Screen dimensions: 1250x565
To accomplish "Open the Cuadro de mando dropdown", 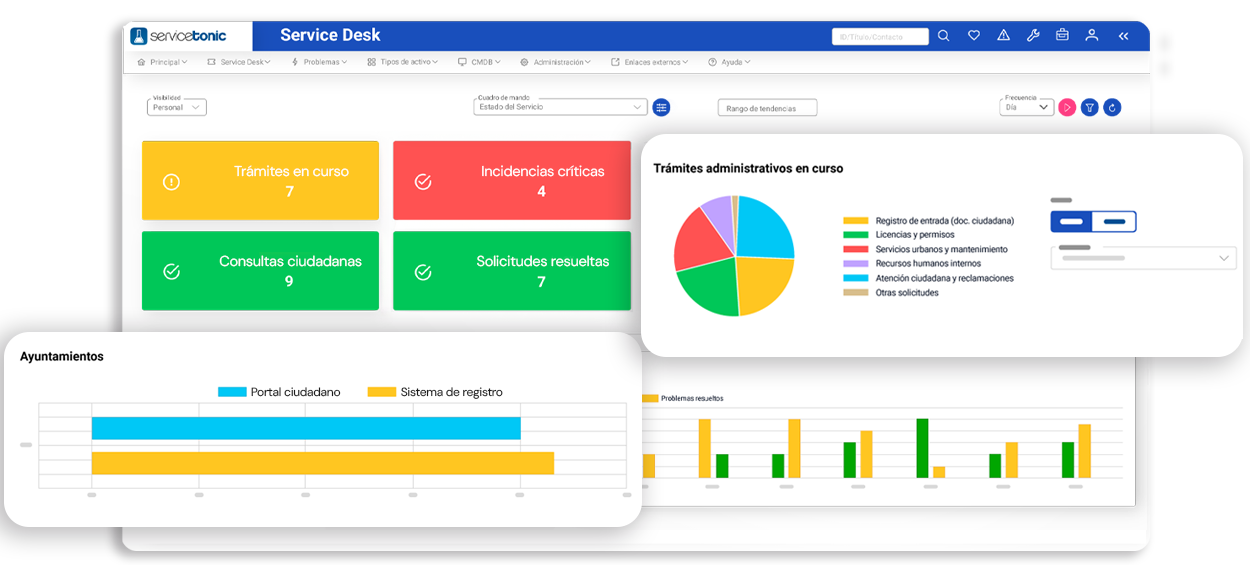I will click(560, 107).
